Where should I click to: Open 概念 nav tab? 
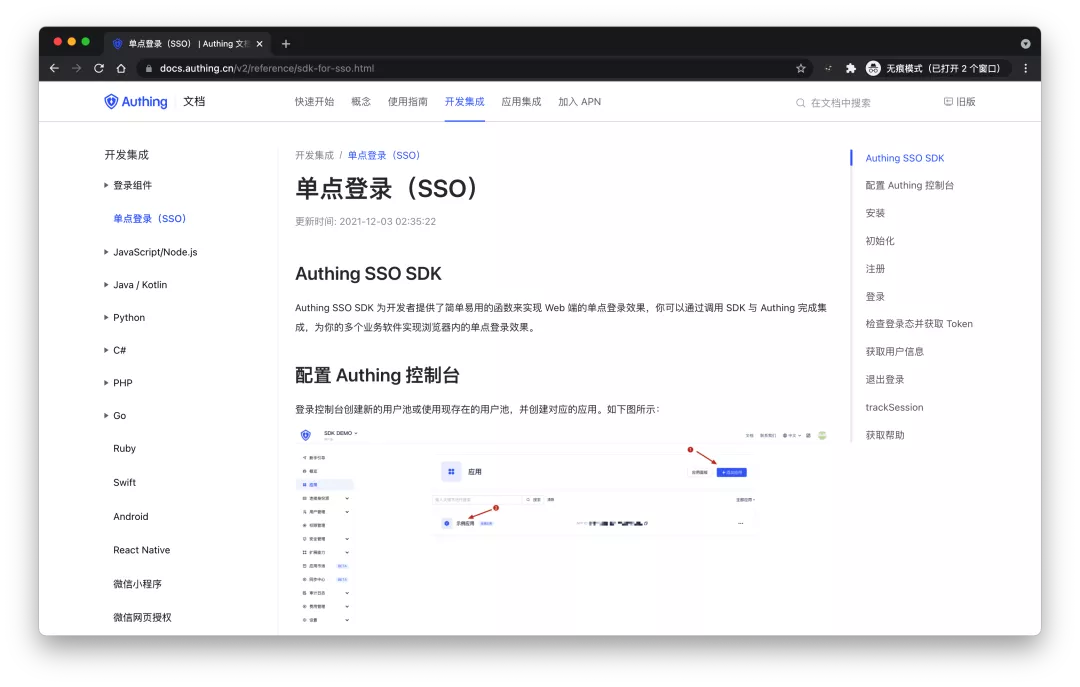click(x=361, y=101)
